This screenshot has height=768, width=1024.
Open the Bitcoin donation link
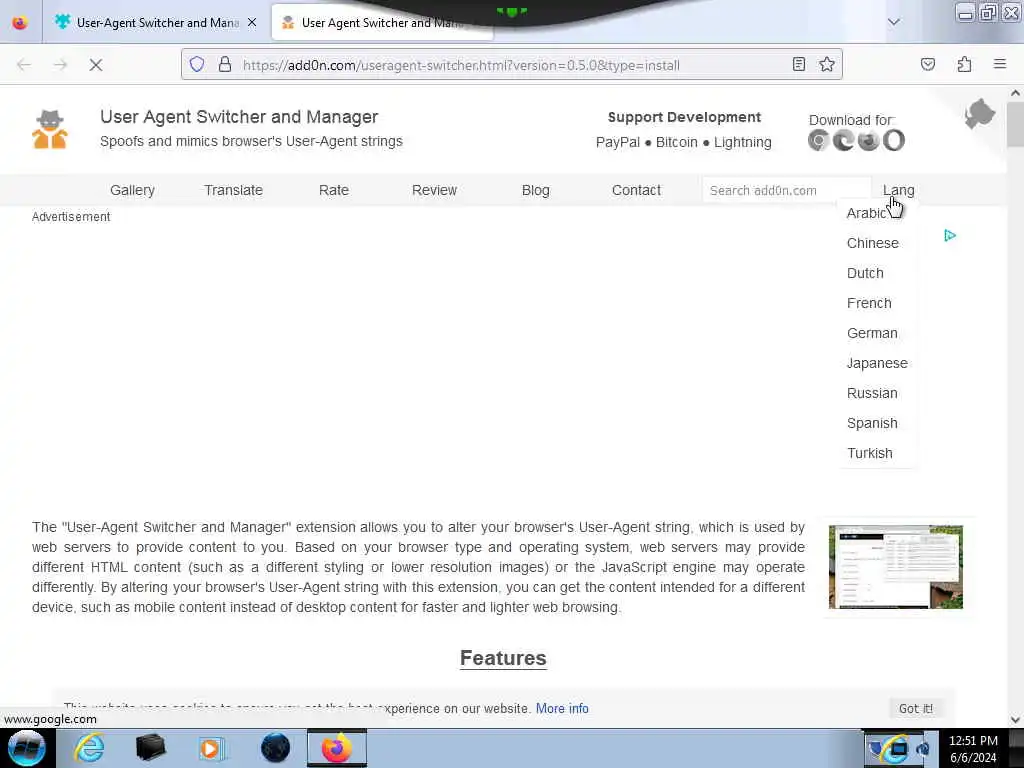(x=677, y=142)
